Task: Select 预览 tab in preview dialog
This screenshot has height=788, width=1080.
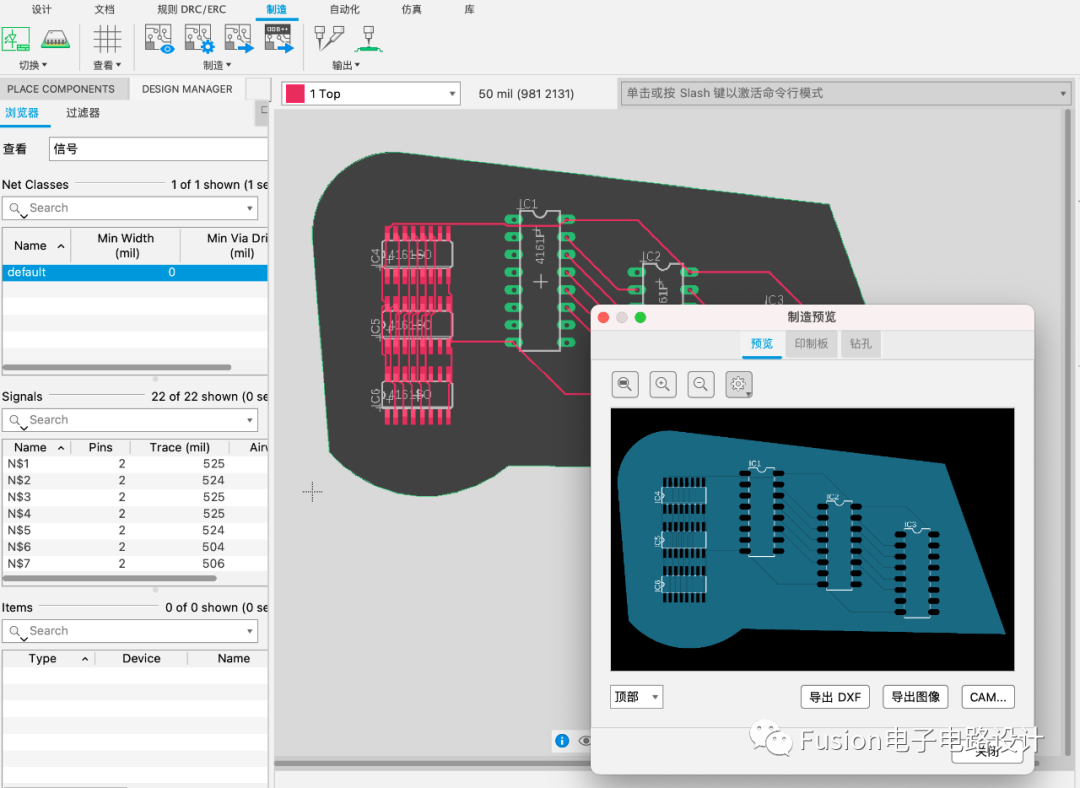Action: click(x=762, y=344)
